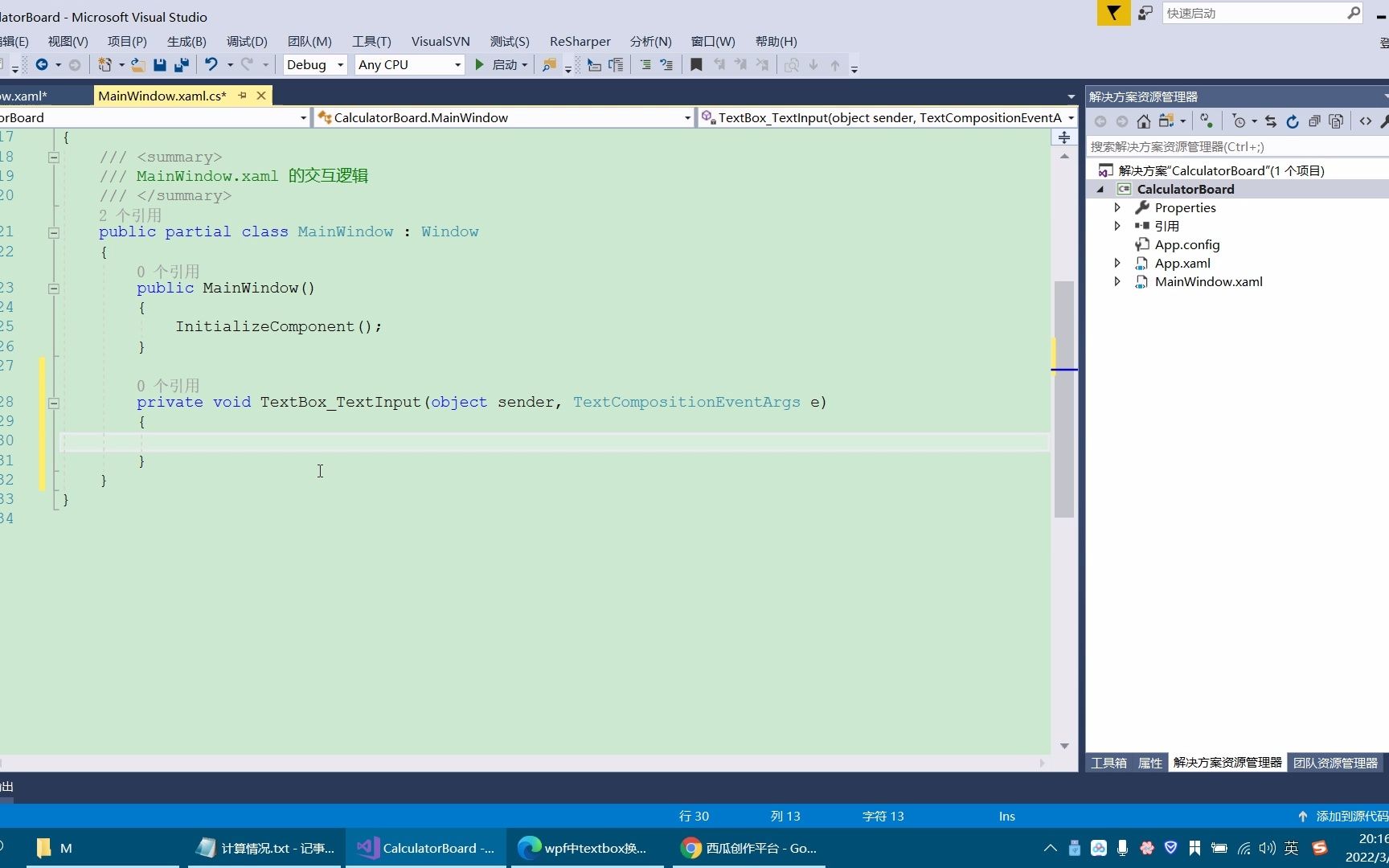This screenshot has width=1389, height=868.
Task: Open the 视图(V) menu
Action: pos(68,41)
